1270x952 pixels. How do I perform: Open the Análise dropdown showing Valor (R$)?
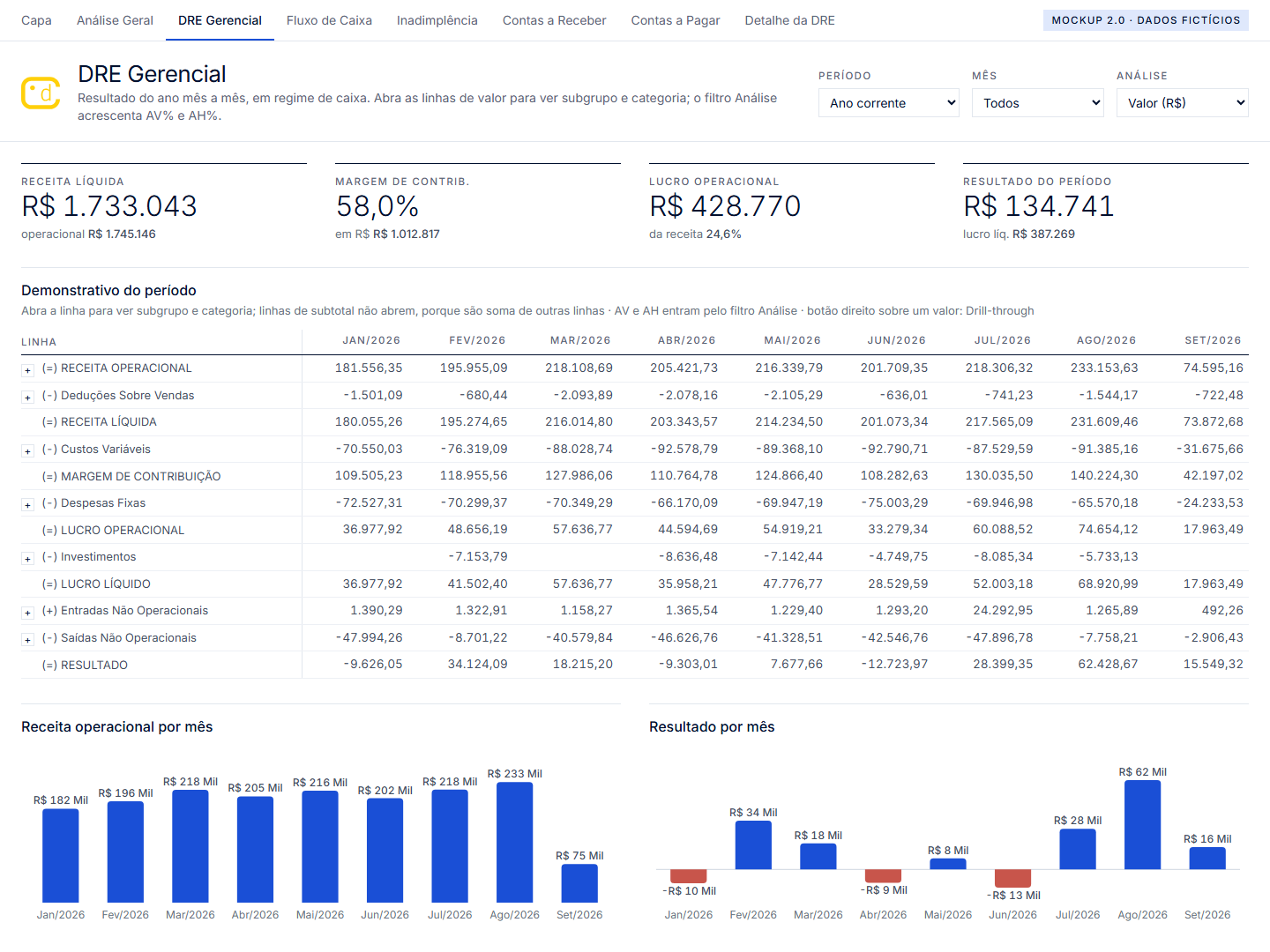pyautogui.click(x=1183, y=103)
